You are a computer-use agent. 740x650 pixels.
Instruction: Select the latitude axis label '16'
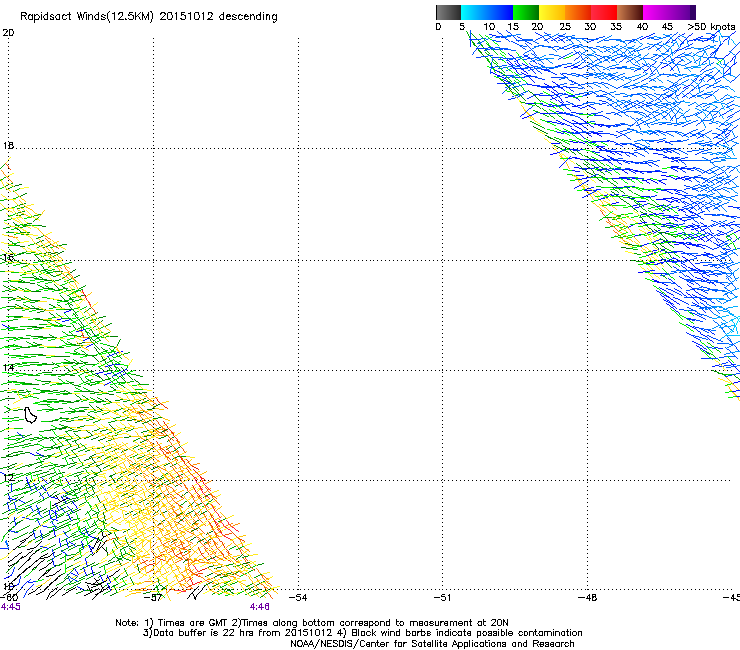click(8, 257)
